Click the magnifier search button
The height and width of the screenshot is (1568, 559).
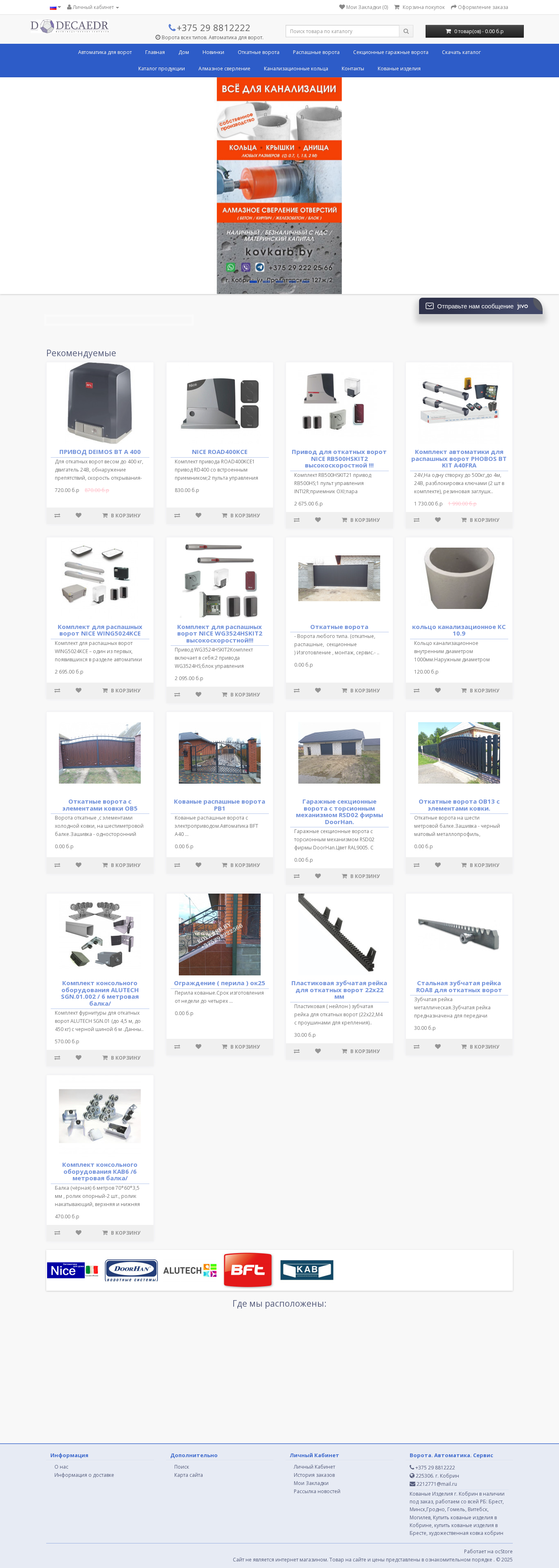[x=406, y=31]
